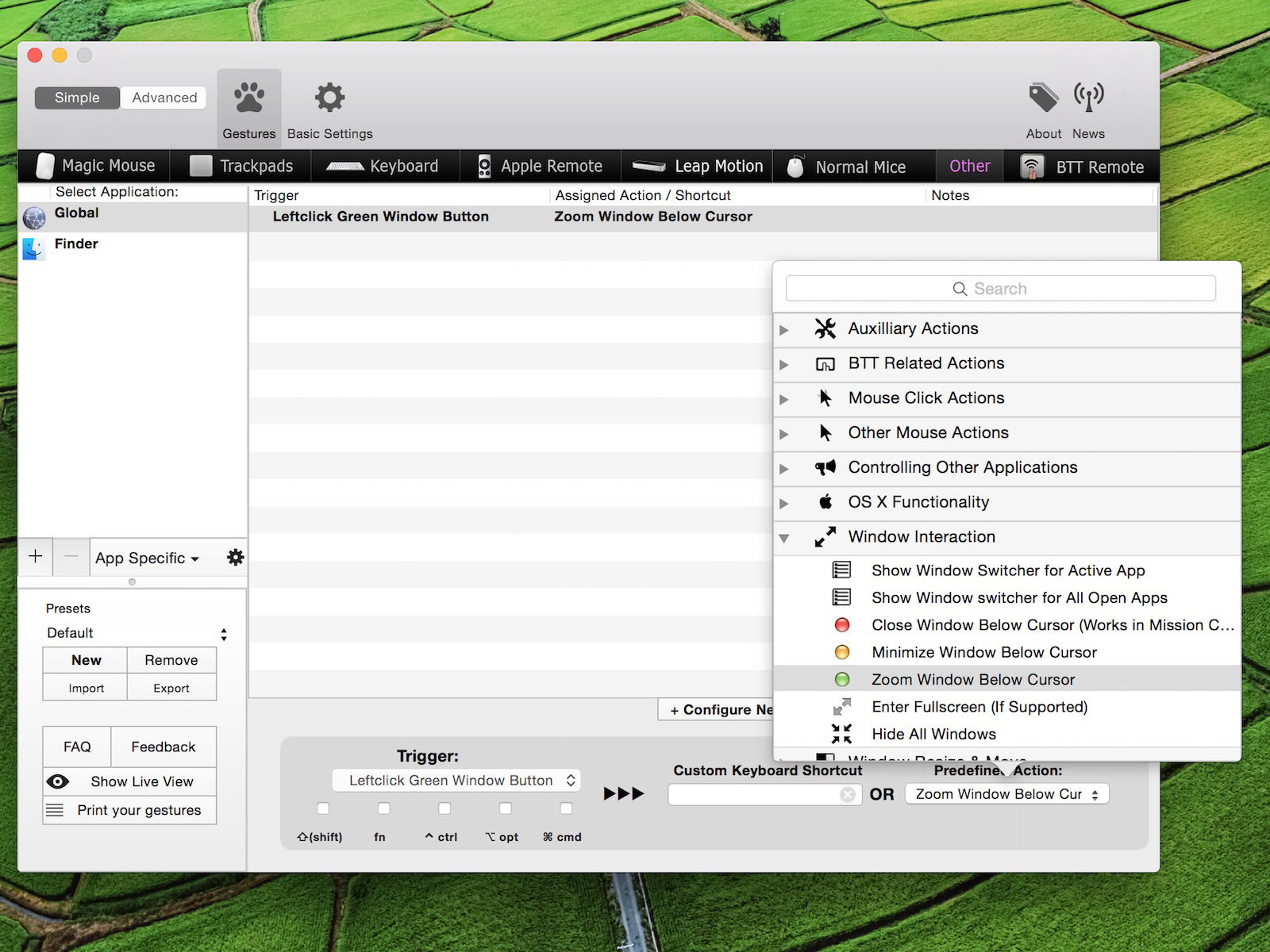Toggle the fn modifier checkbox
This screenshot has height=952, width=1270.
383,808
